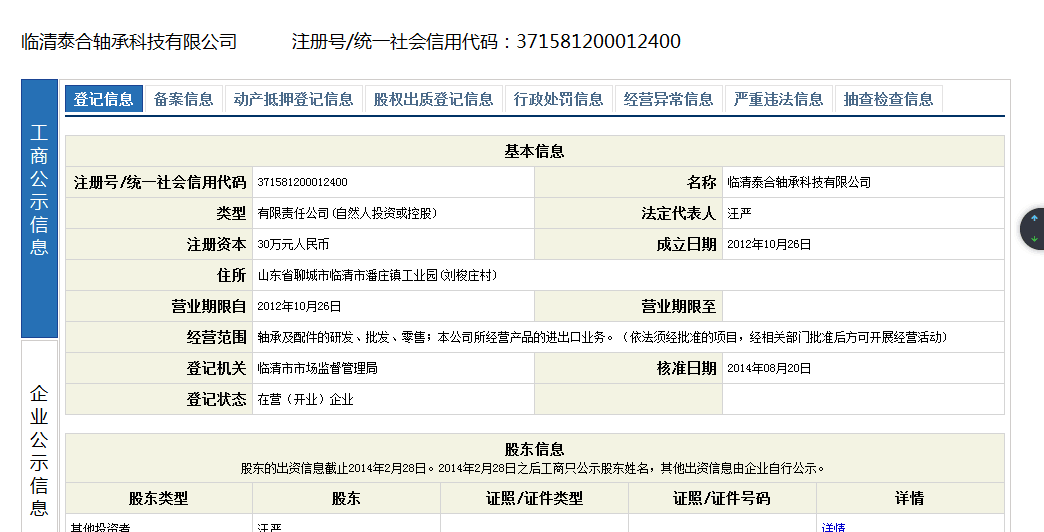The height and width of the screenshot is (532, 1044).
Task: Click the company name heading 临清泰合轴承科技有限公司
Action: point(129,42)
